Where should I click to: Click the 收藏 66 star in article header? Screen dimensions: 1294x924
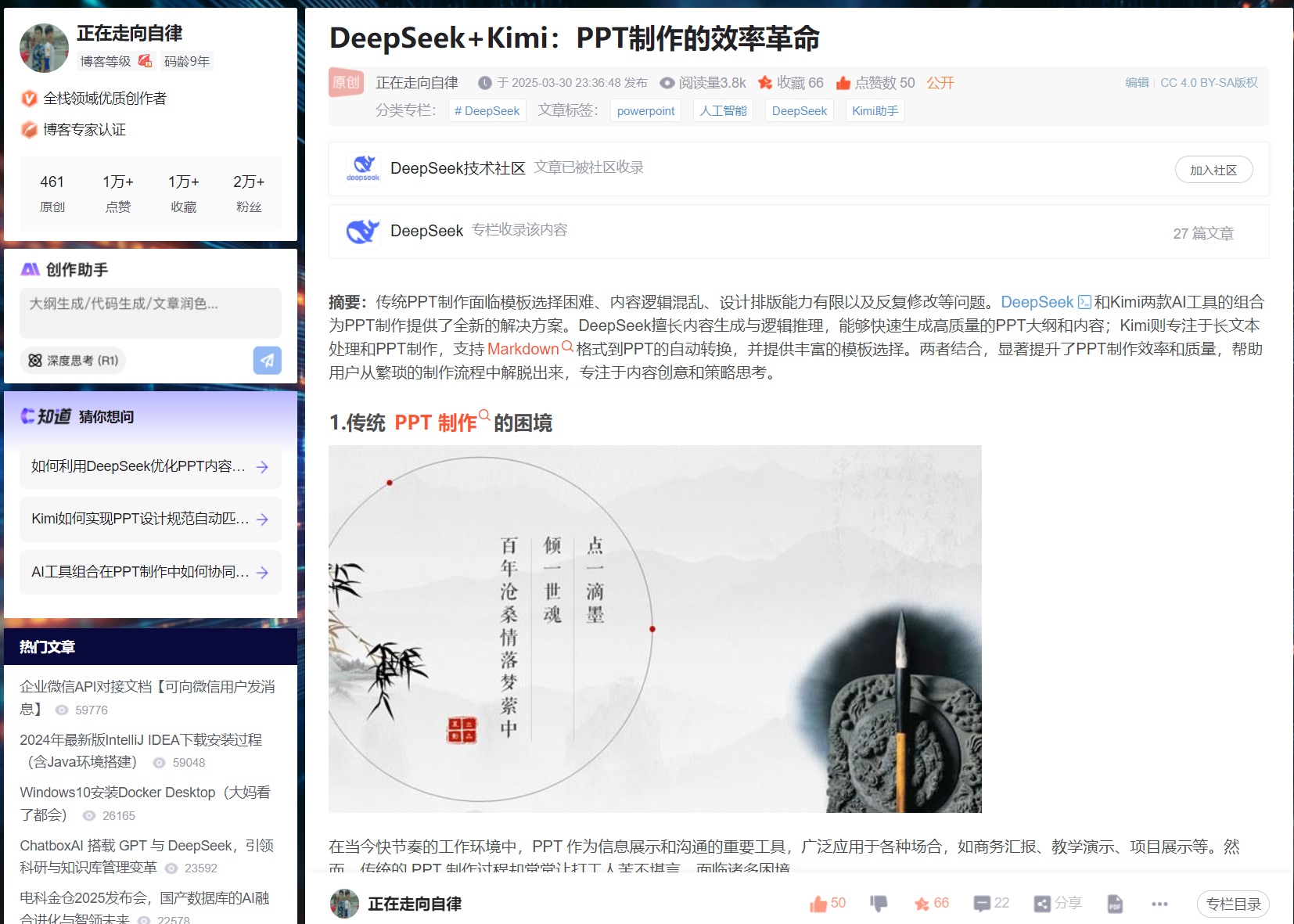click(x=765, y=83)
